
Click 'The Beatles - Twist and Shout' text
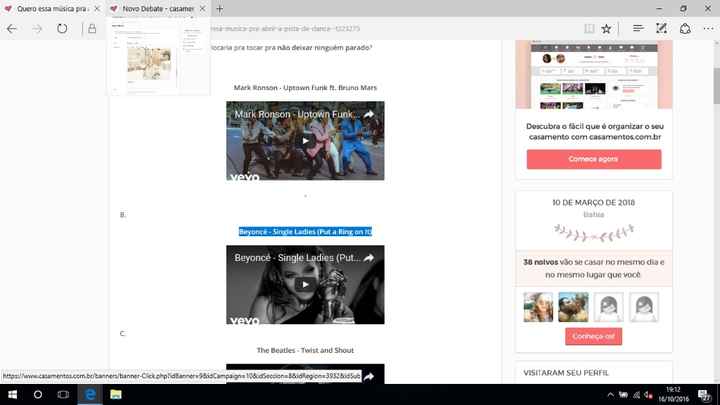pyautogui.click(x=305, y=350)
